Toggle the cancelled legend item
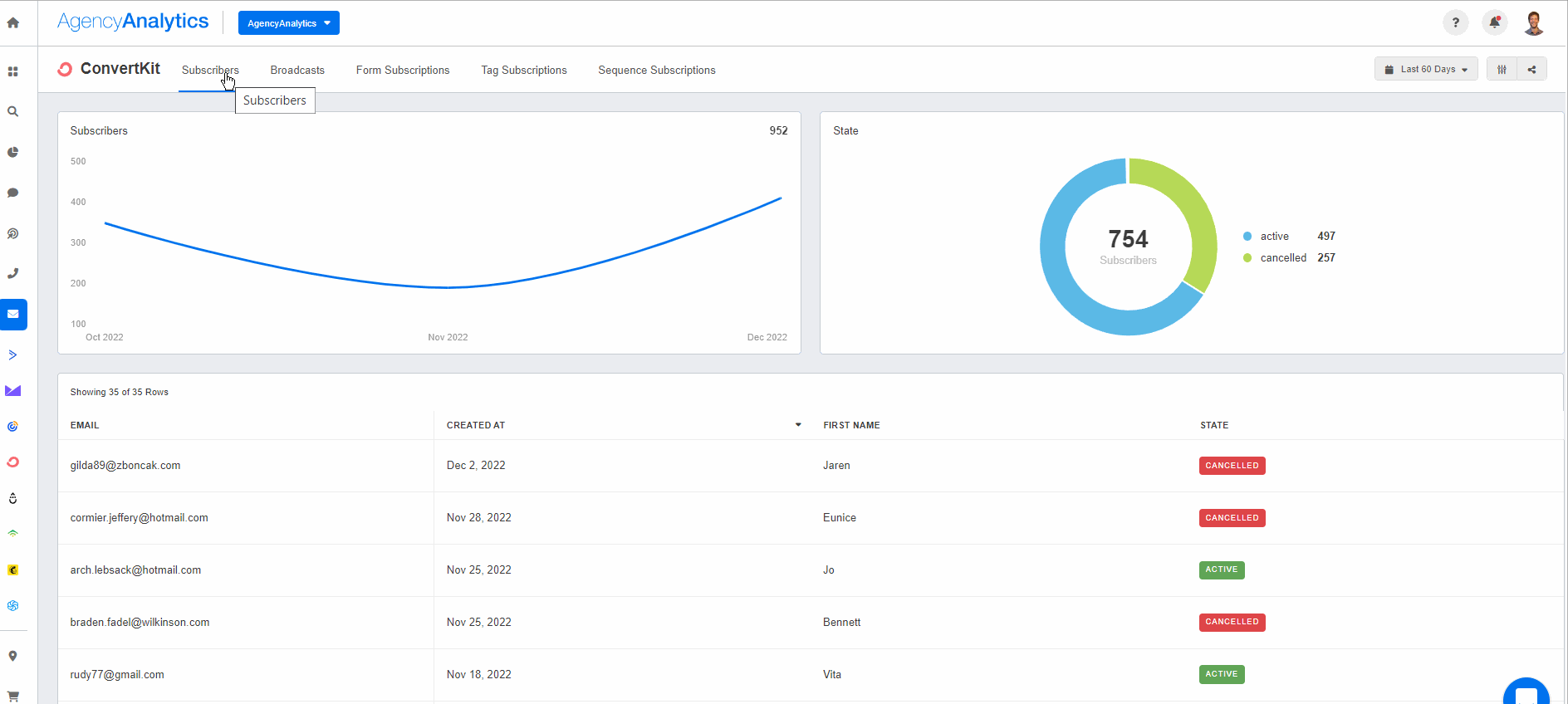The image size is (1568, 704). (1282, 258)
